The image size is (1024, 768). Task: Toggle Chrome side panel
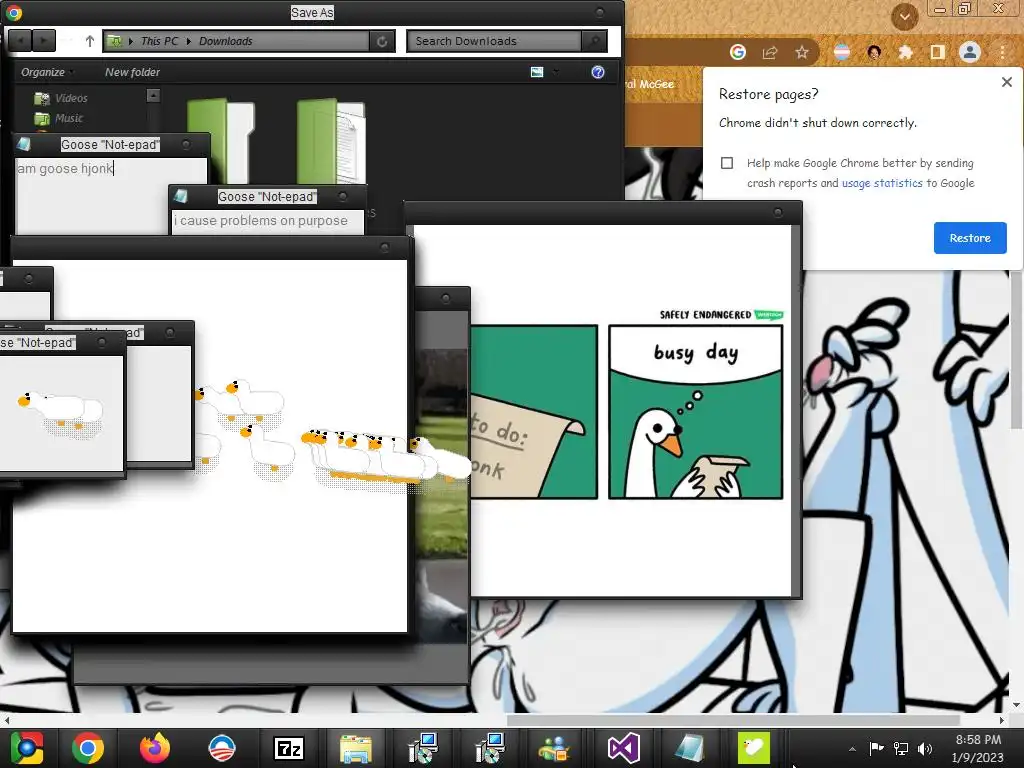pyautogui.click(x=937, y=52)
